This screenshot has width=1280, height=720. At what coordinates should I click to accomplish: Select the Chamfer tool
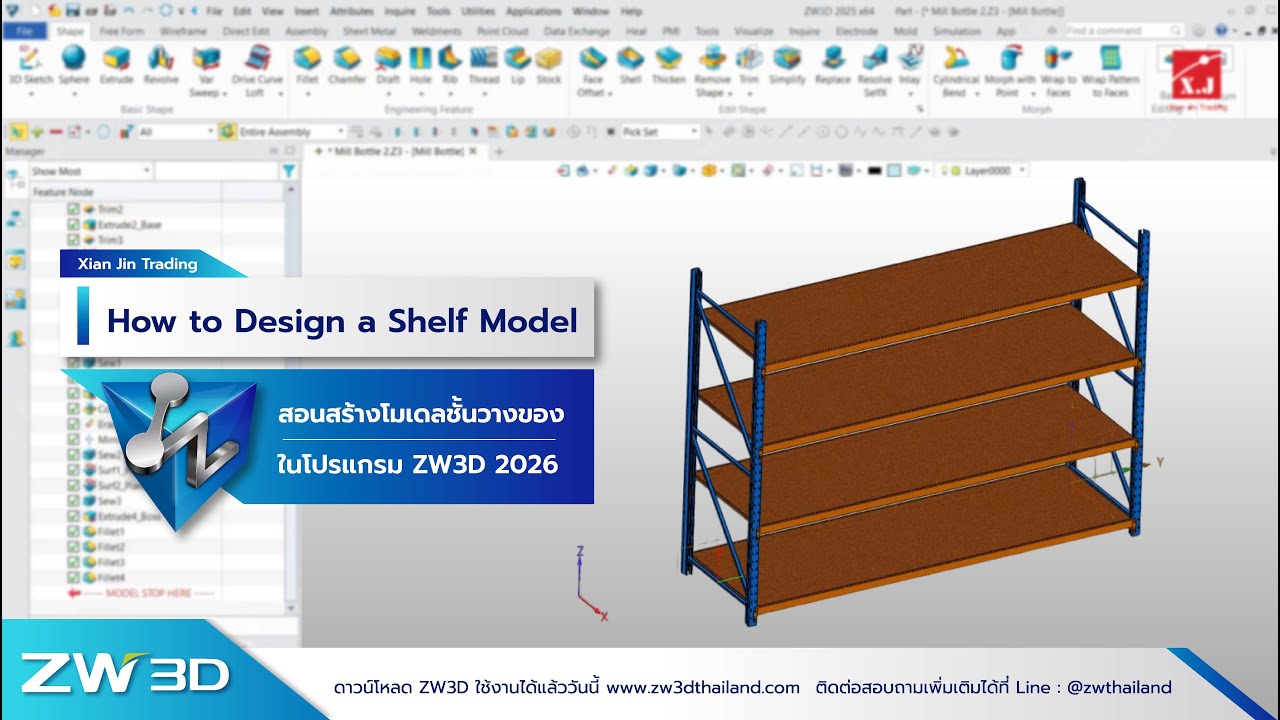347,67
